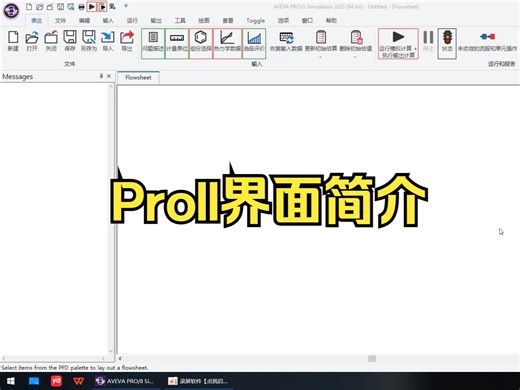The width and height of the screenshot is (520, 390).
Task: Click quick access New document icon
Action: (x=29, y=6)
